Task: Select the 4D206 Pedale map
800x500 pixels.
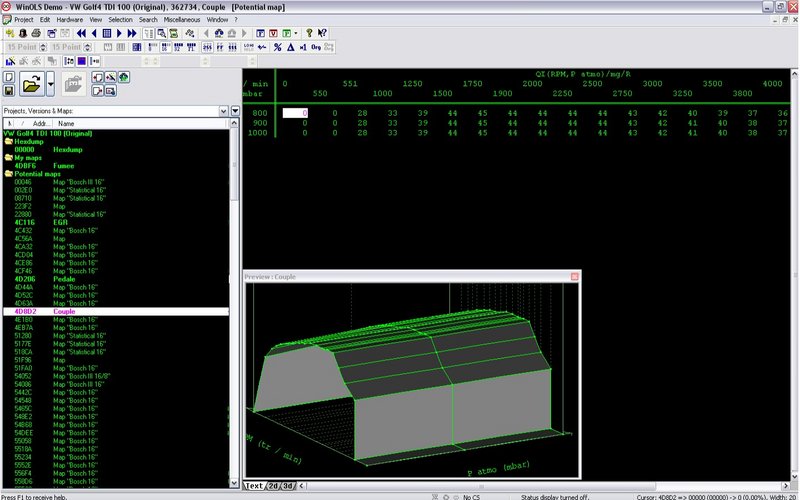Action: pyautogui.click(x=115, y=279)
